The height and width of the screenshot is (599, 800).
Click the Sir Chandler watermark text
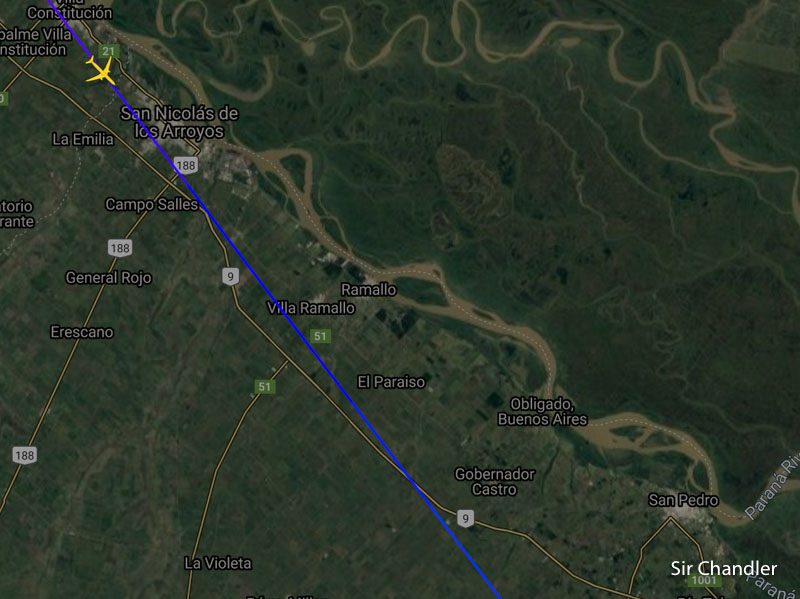click(x=723, y=568)
